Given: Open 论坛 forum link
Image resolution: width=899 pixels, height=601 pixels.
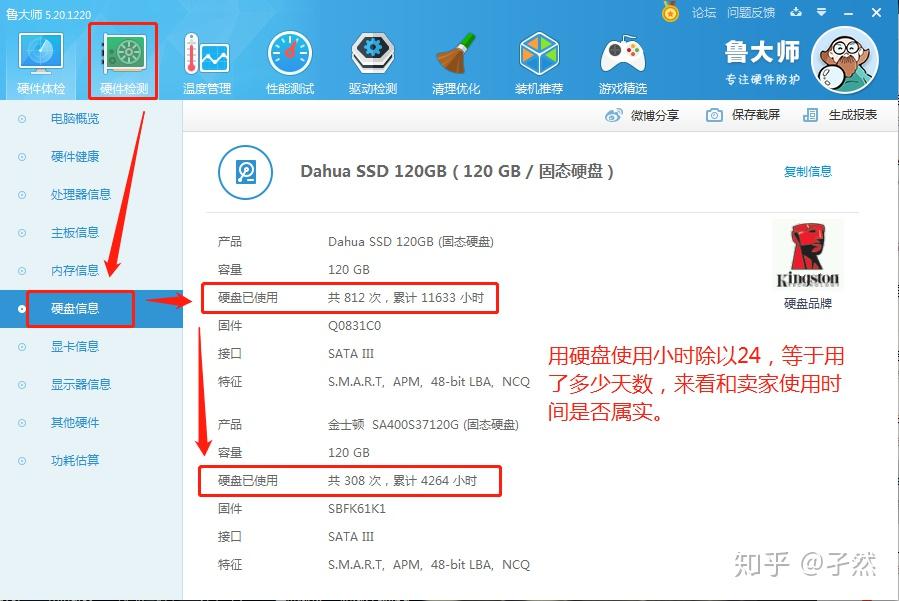Looking at the screenshot, I should tap(703, 13).
